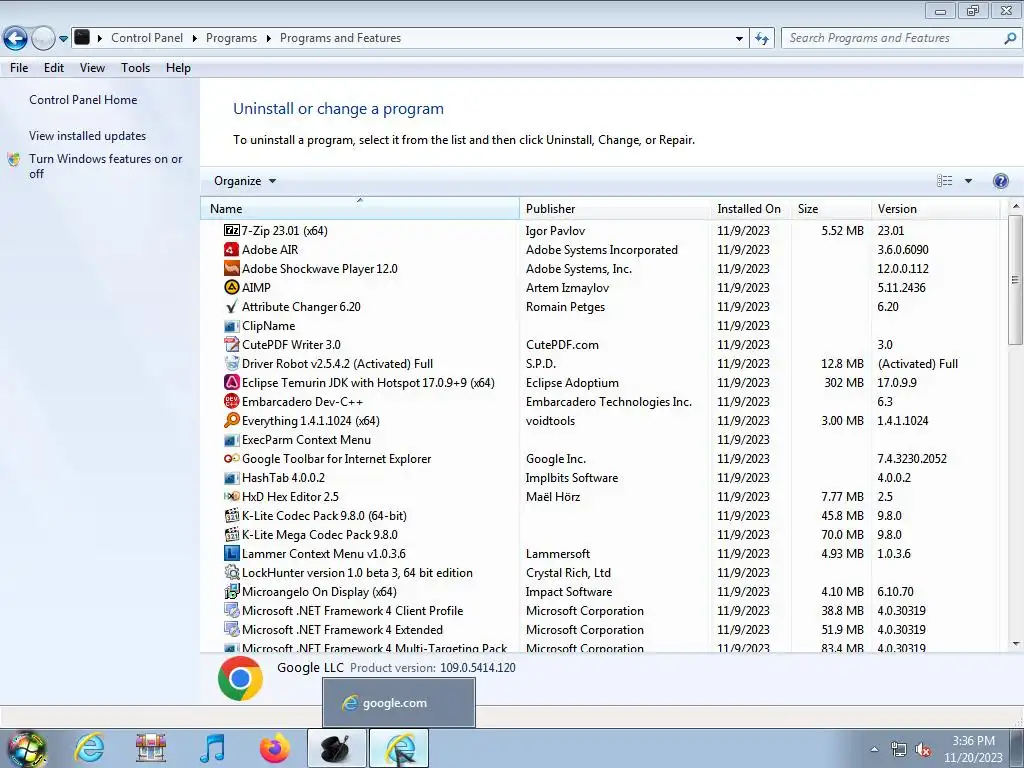The width and height of the screenshot is (1024, 768).
Task: Select the google.com taskbar preview thumbnail
Action: pyautogui.click(x=398, y=703)
